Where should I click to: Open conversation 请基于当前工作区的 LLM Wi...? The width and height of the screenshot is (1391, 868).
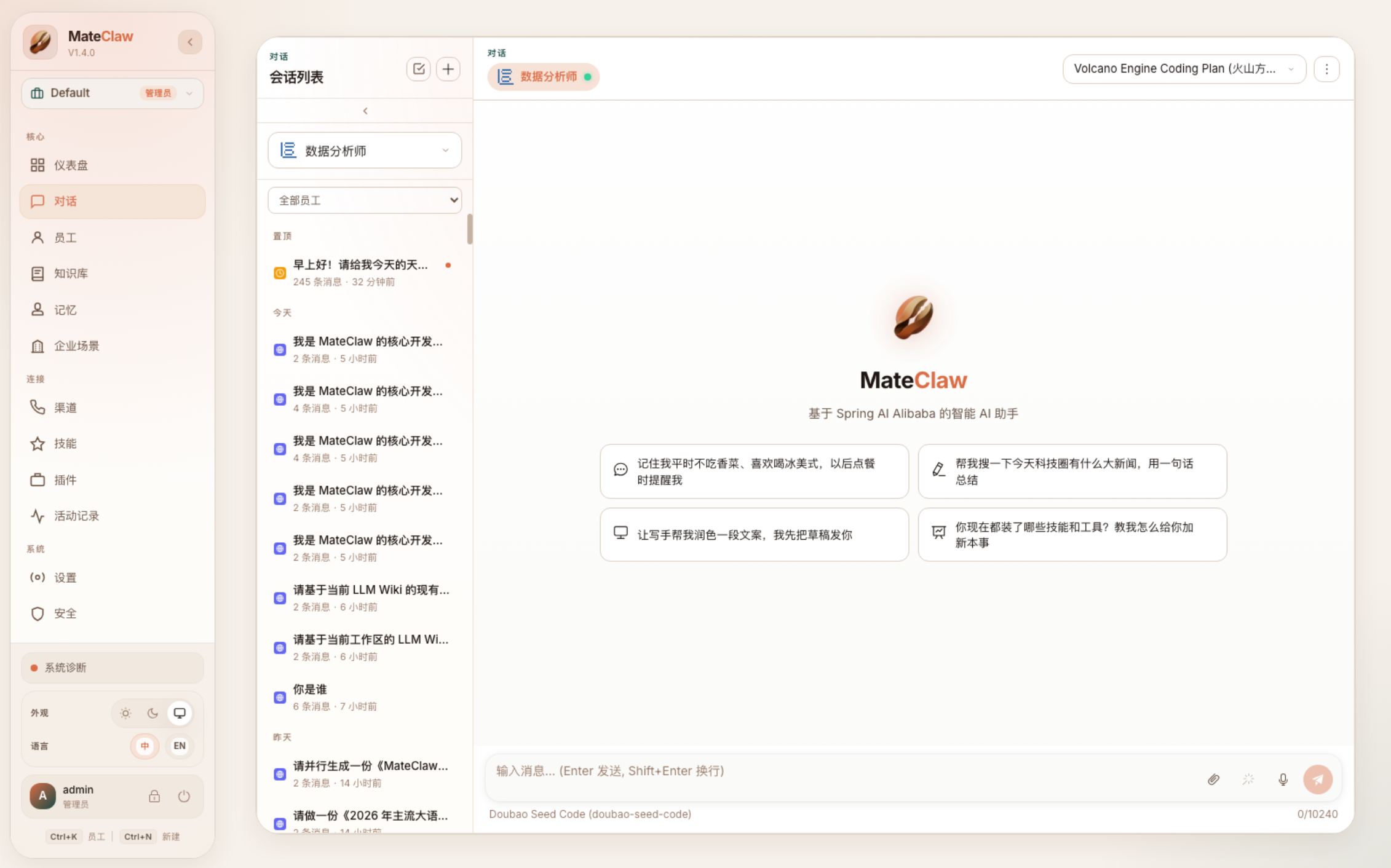click(x=365, y=647)
